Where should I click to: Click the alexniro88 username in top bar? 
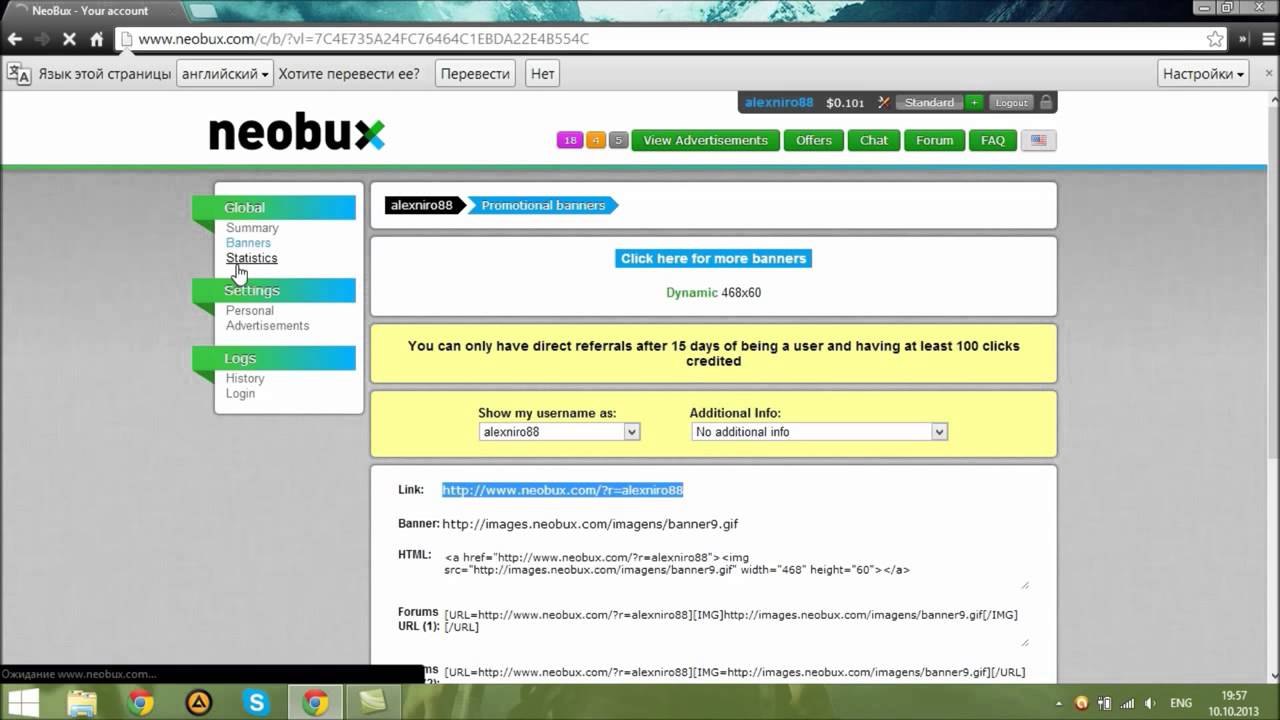click(x=779, y=102)
